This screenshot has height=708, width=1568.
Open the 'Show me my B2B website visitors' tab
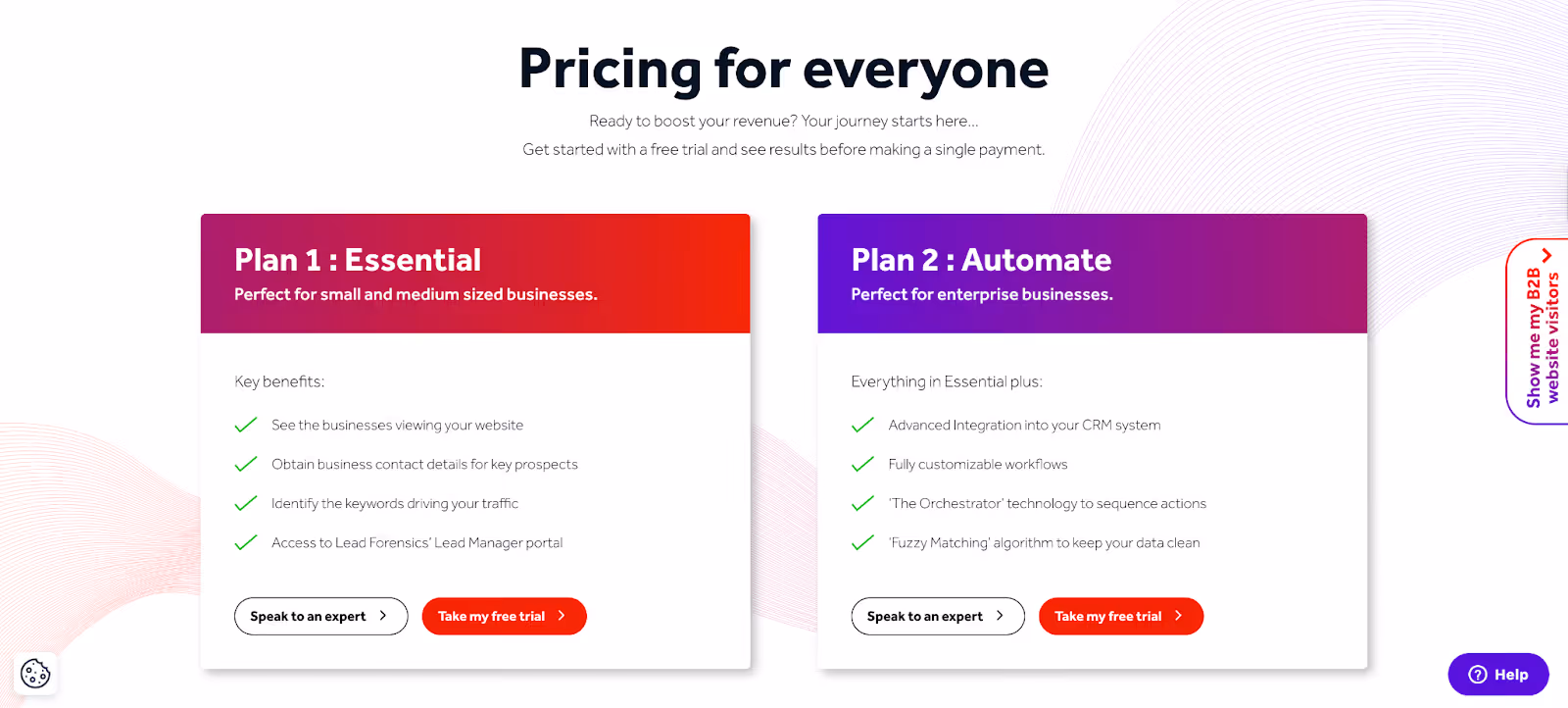[1537, 333]
